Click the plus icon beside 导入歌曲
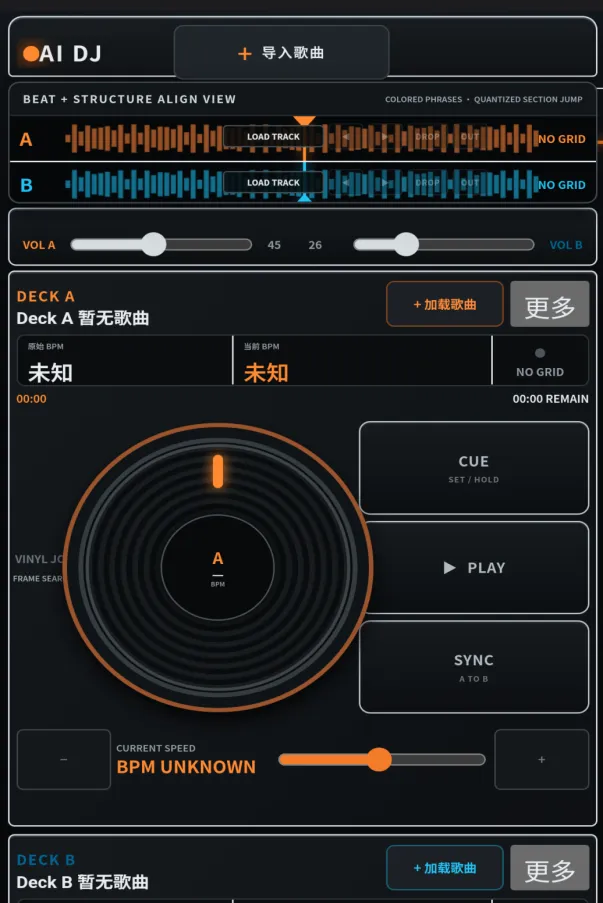The width and height of the screenshot is (603, 903). click(x=245, y=54)
